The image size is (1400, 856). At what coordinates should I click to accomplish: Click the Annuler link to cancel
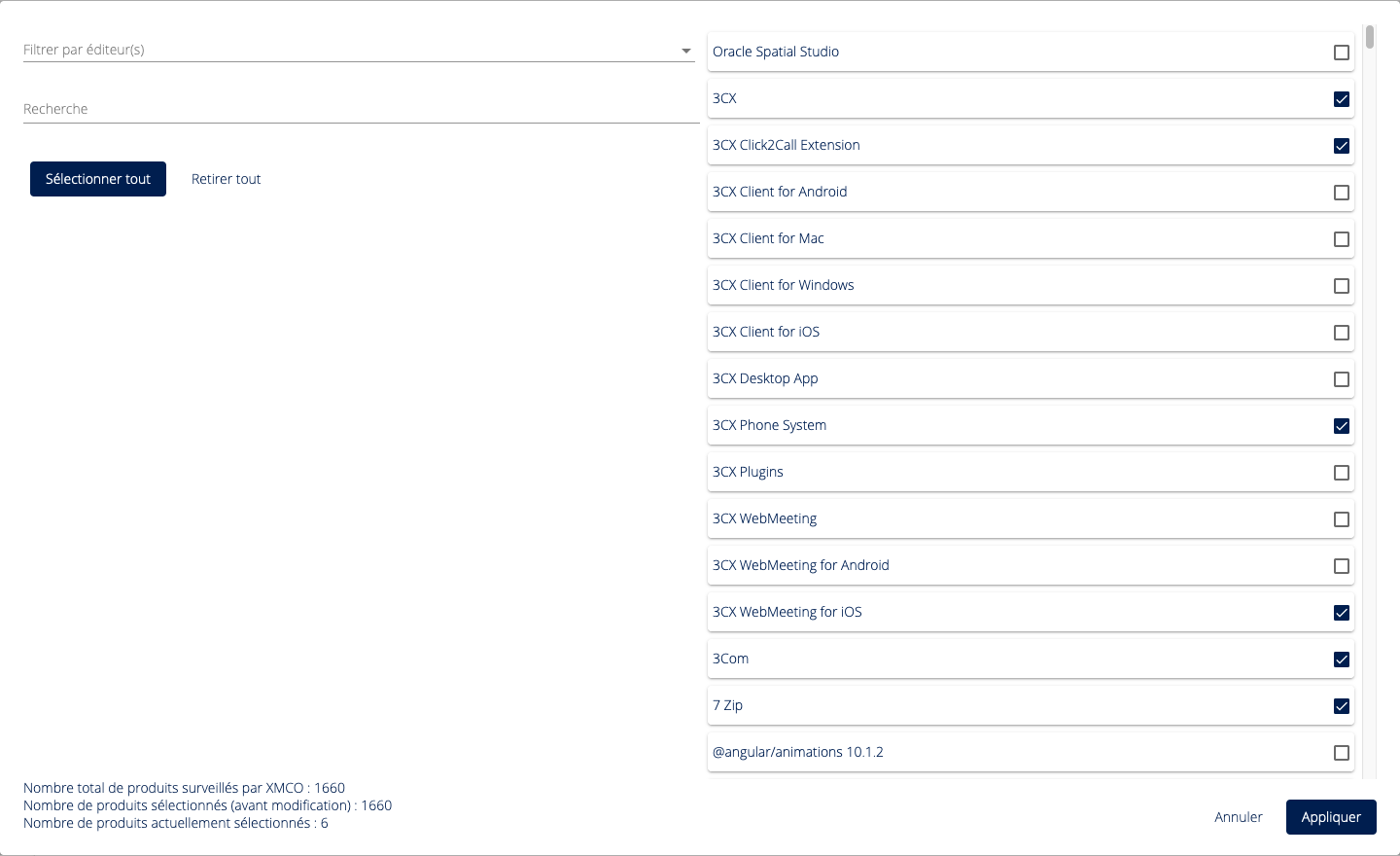click(x=1238, y=817)
